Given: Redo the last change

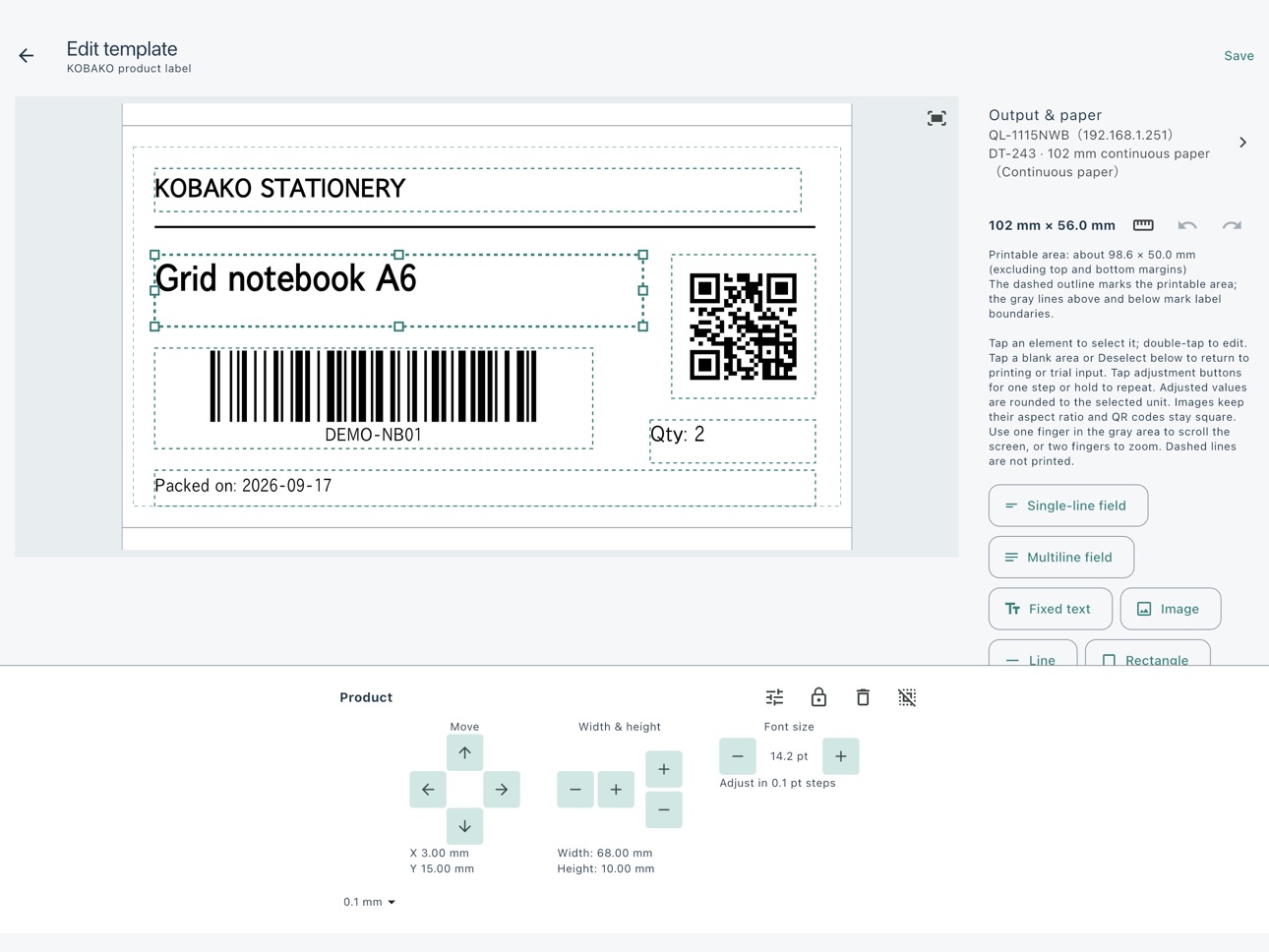Looking at the screenshot, I should [1232, 225].
